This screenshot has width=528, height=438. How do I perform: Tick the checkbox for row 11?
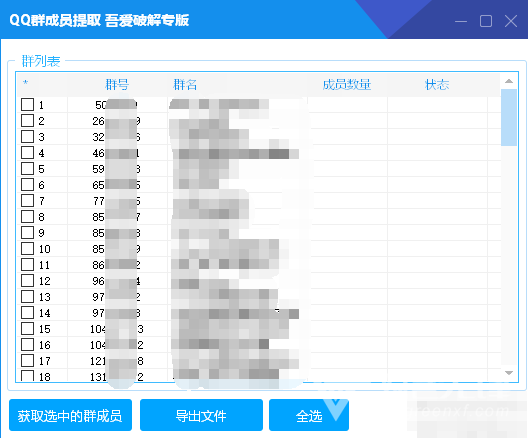coord(27,265)
